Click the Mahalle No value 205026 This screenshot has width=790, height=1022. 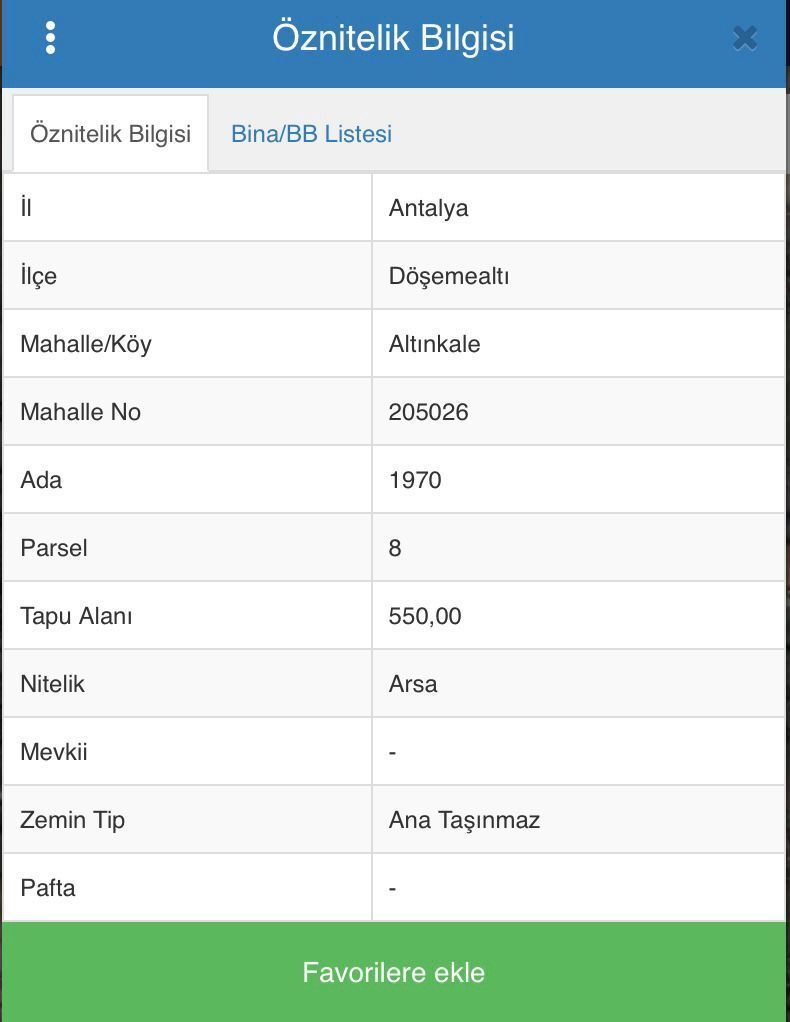pos(429,412)
